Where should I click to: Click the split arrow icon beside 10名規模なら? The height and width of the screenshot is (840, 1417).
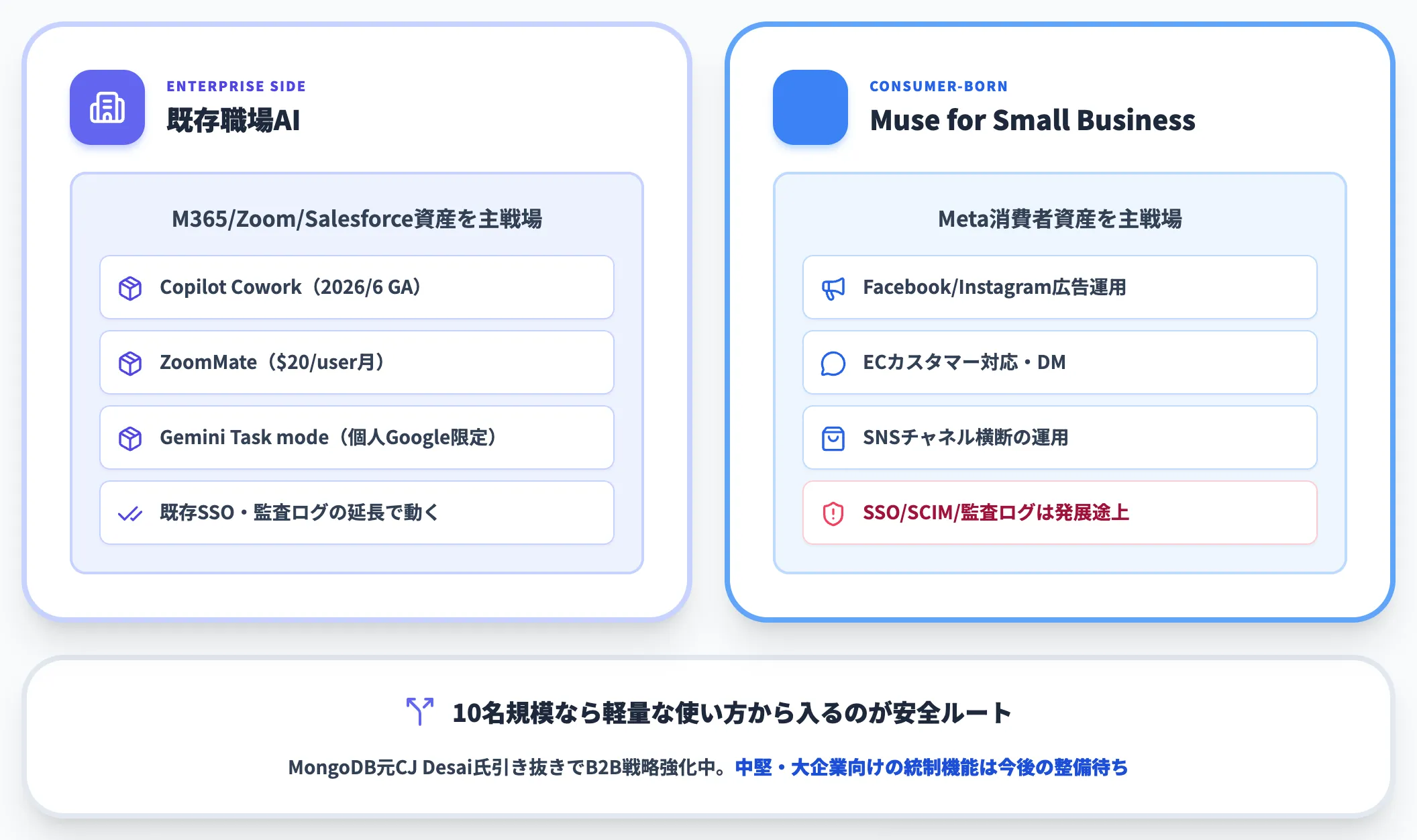point(420,712)
